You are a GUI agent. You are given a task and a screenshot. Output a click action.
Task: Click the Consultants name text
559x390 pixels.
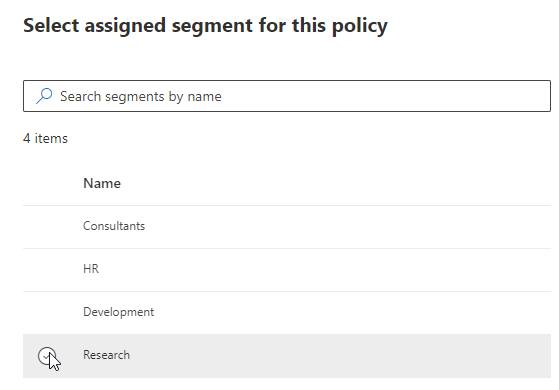(114, 226)
